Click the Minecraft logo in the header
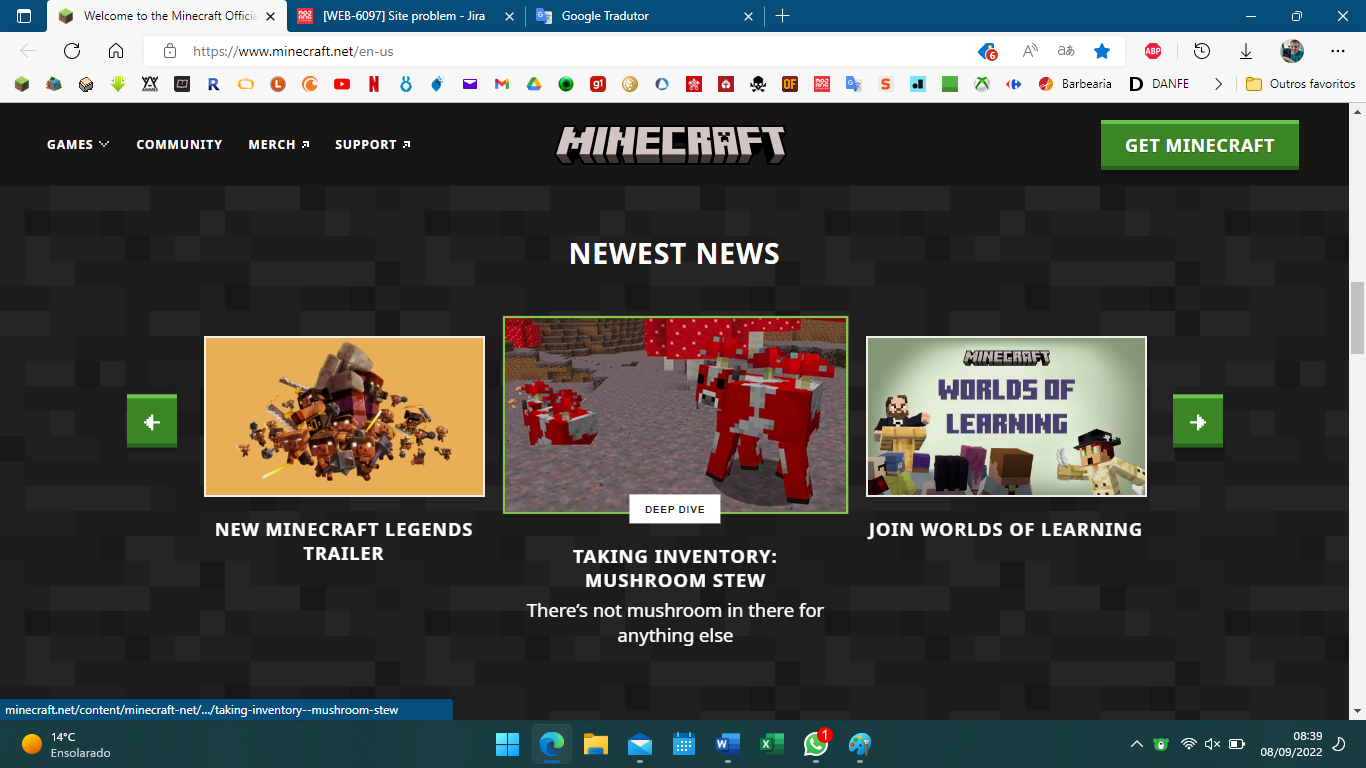 click(x=671, y=145)
